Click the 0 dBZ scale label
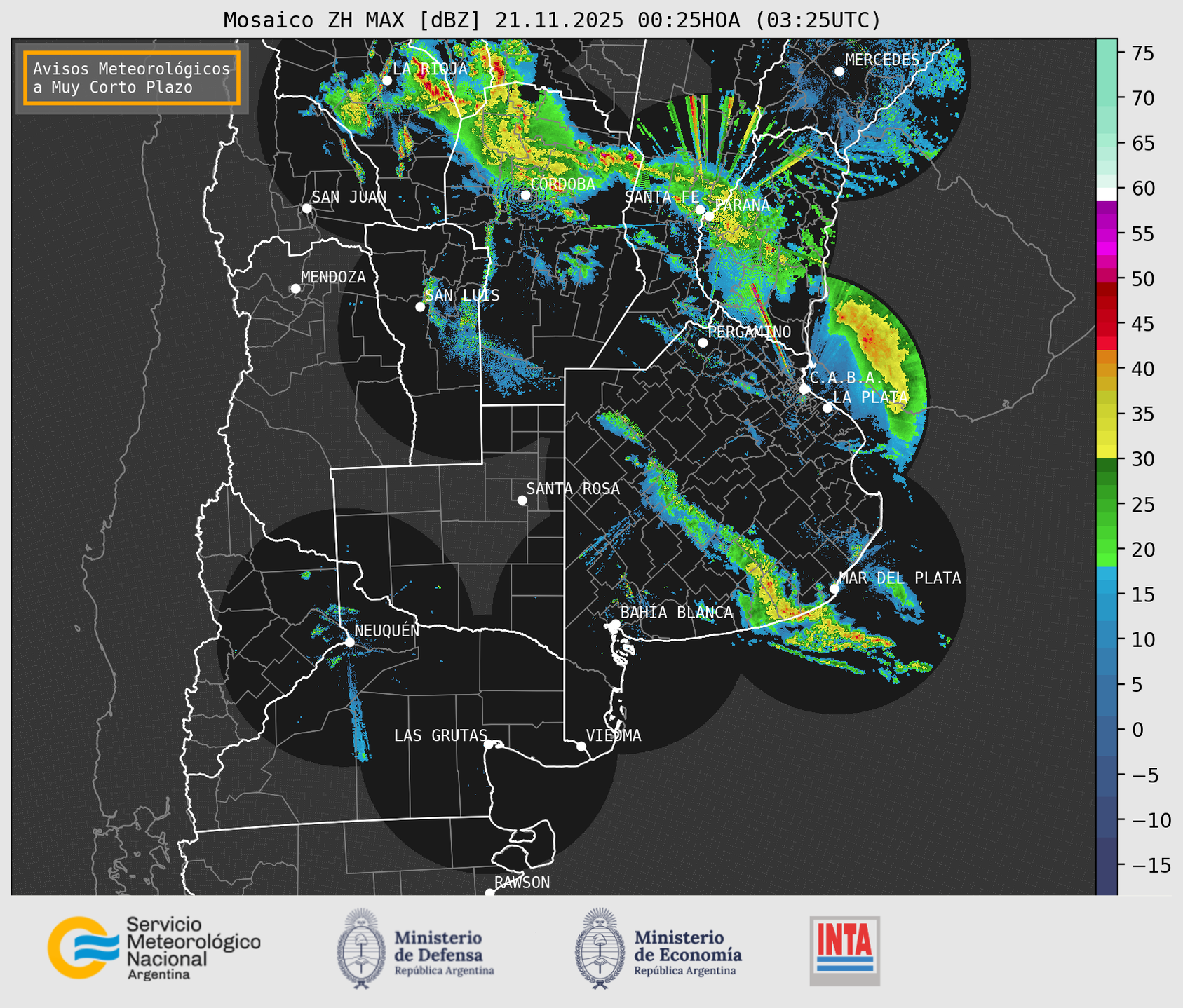The height and width of the screenshot is (1008, 1183). 1137,730
